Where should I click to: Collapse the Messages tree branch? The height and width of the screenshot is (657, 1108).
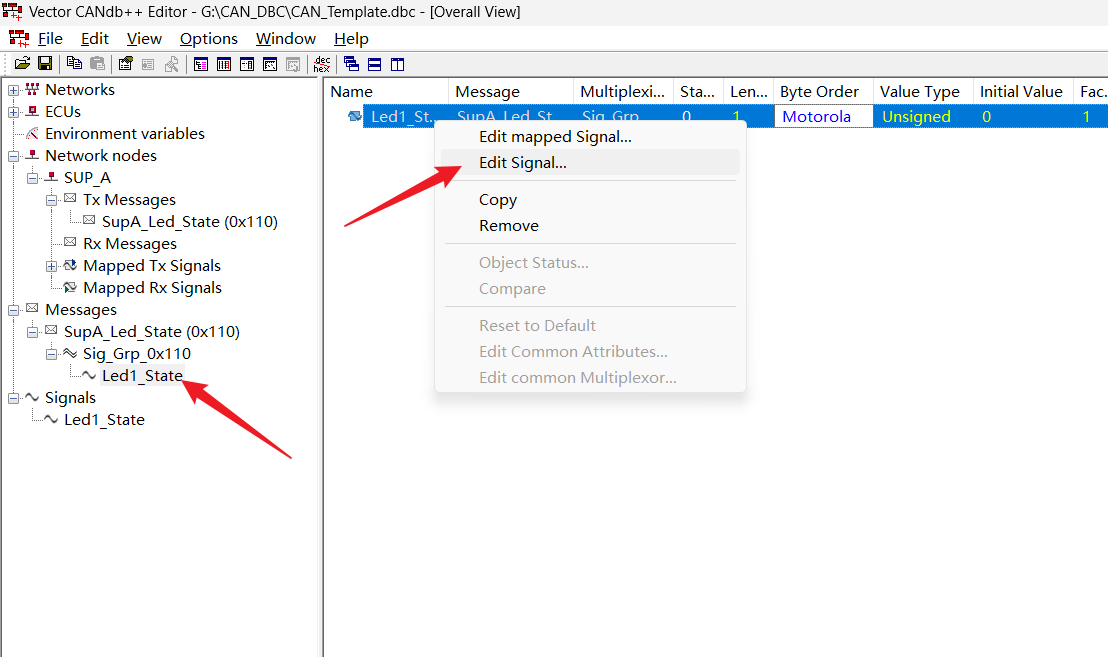point(13,310)
